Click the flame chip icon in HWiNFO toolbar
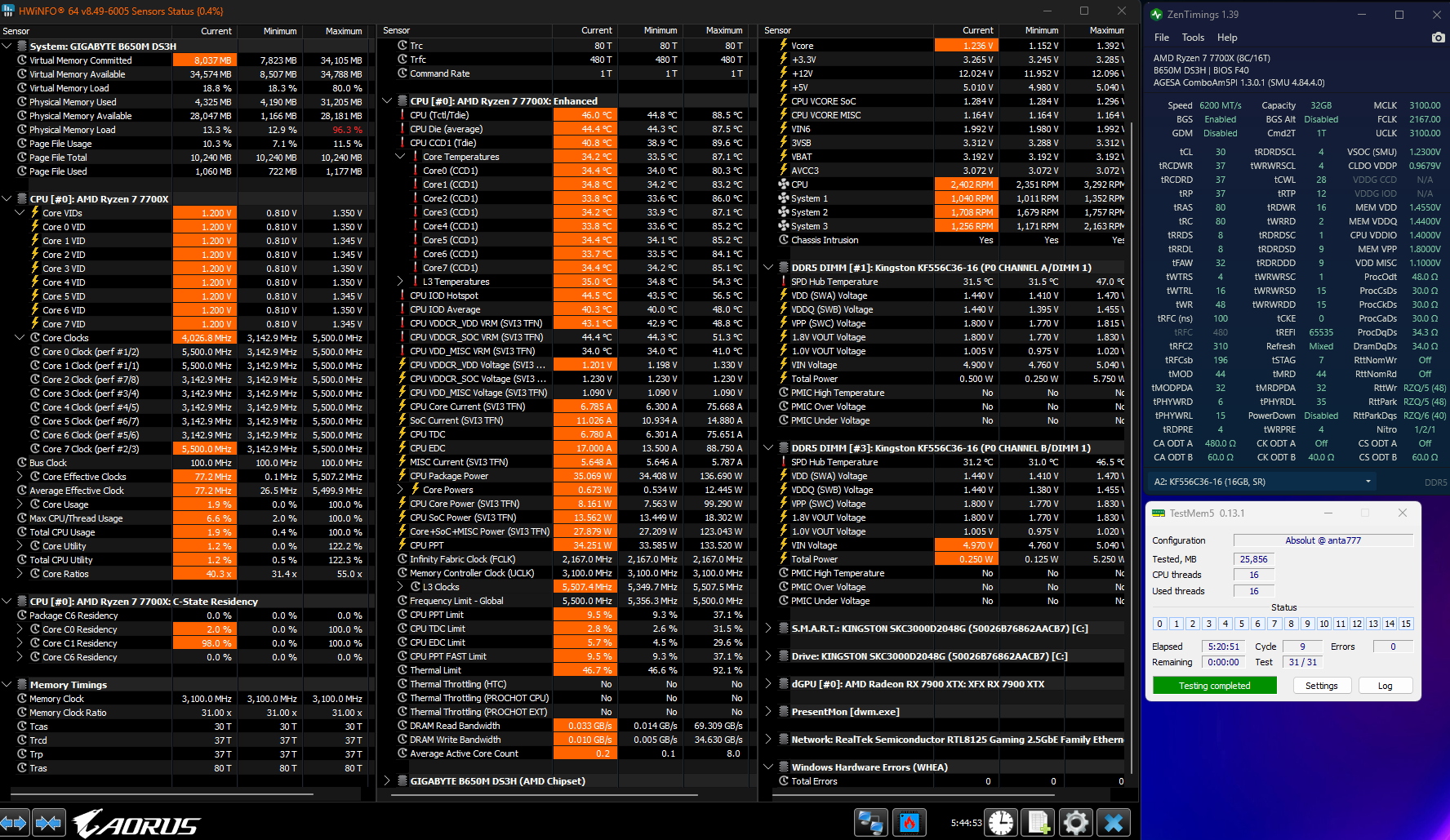 [909, 822]
